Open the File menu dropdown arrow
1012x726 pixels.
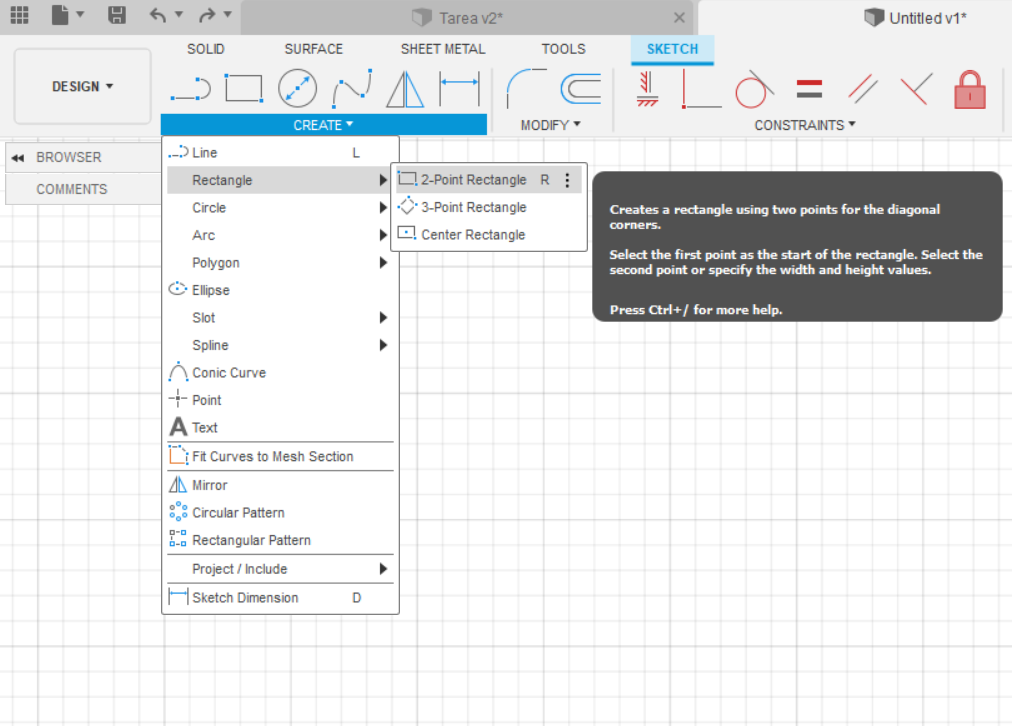pos(80,14)
